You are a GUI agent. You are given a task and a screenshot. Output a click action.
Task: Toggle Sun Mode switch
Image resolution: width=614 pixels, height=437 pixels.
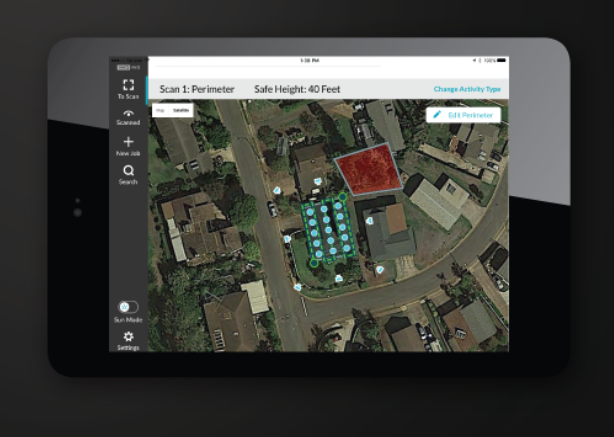point(128,307)
